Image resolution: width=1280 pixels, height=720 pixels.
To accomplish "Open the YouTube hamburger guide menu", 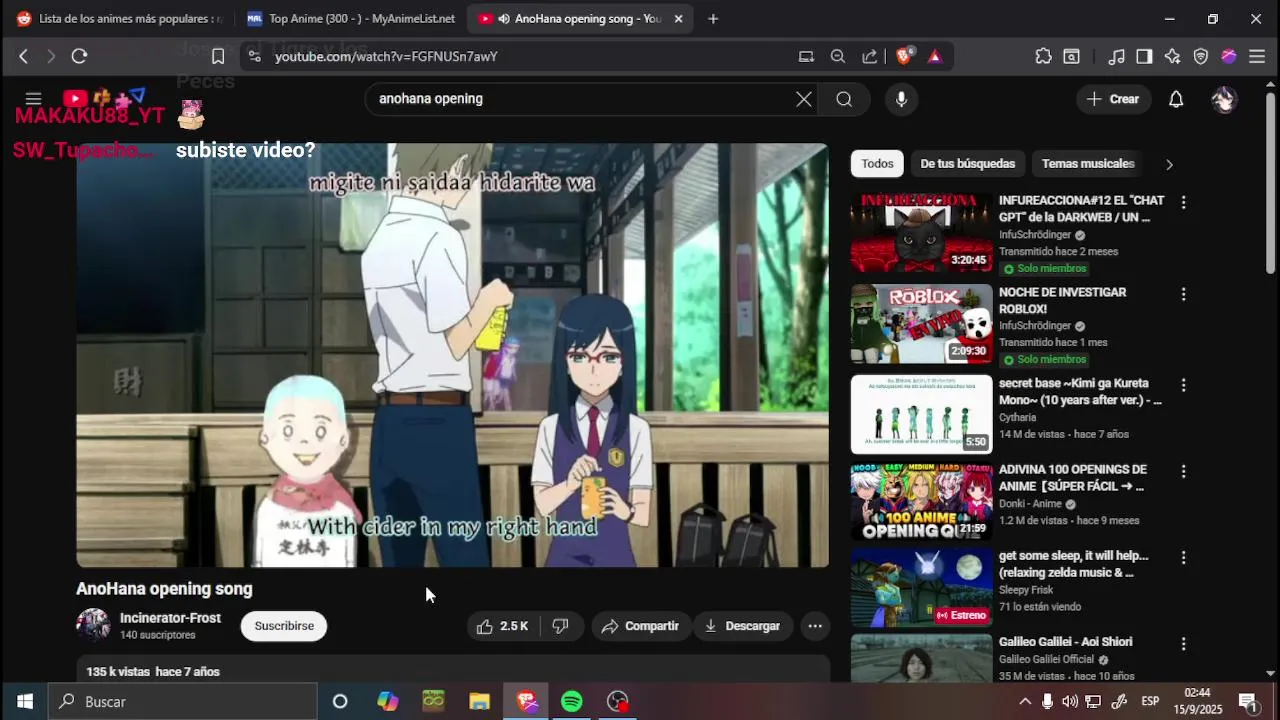I will coord(33,99).
